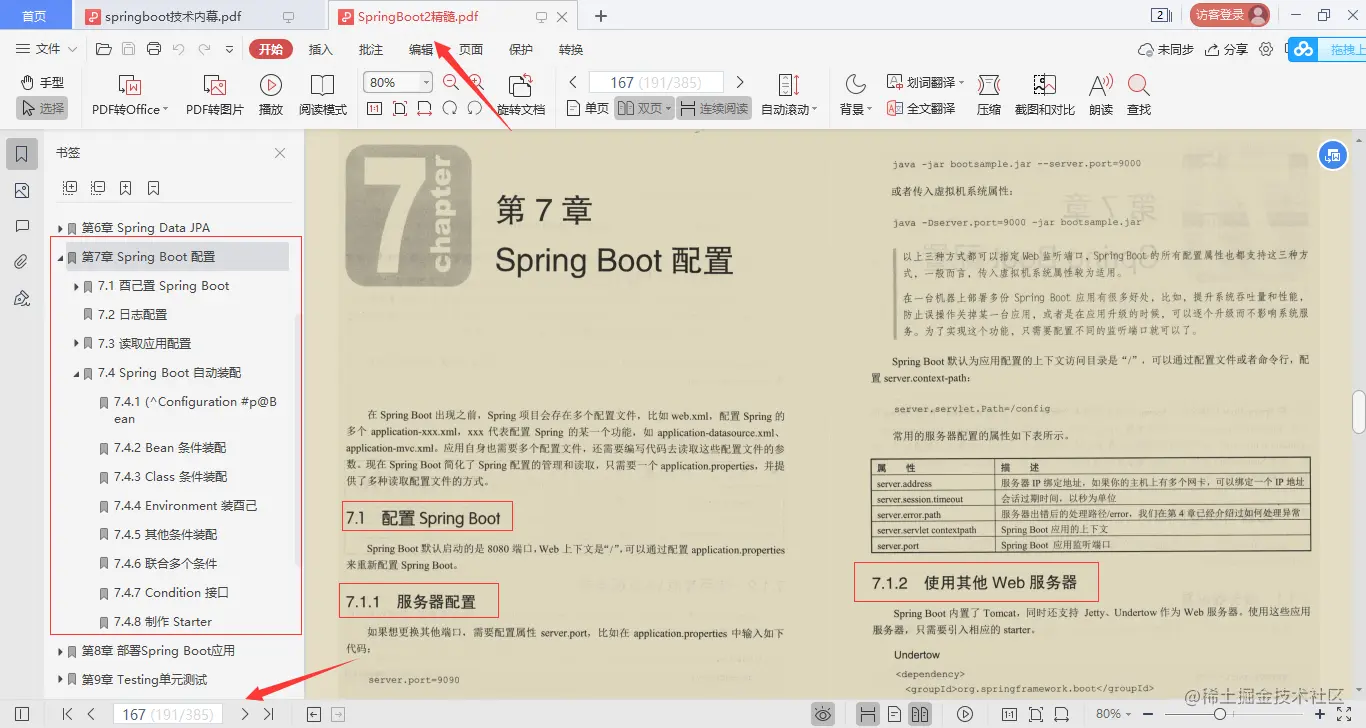Expand the 7.3 读取应用配置 bookmark
The image size is (1366, 728).
click(77, 343)
